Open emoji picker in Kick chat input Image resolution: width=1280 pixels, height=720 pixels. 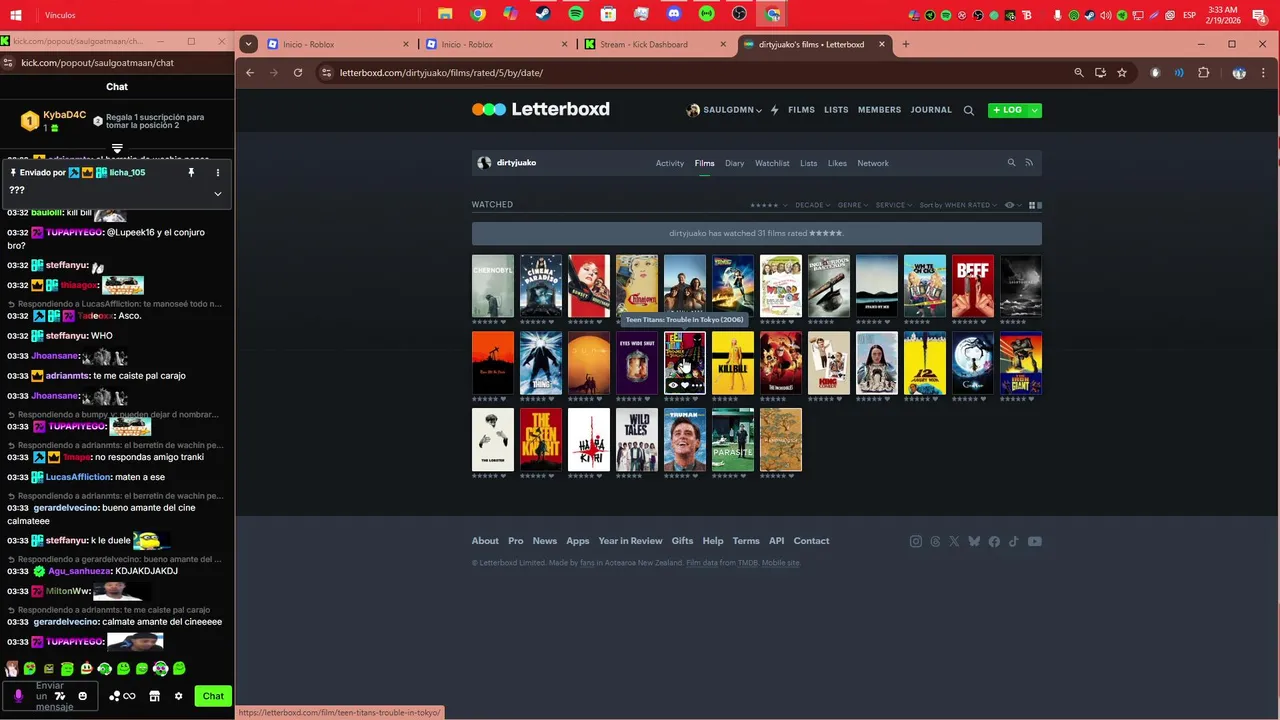pyautogui.click(x=82, y=696)
